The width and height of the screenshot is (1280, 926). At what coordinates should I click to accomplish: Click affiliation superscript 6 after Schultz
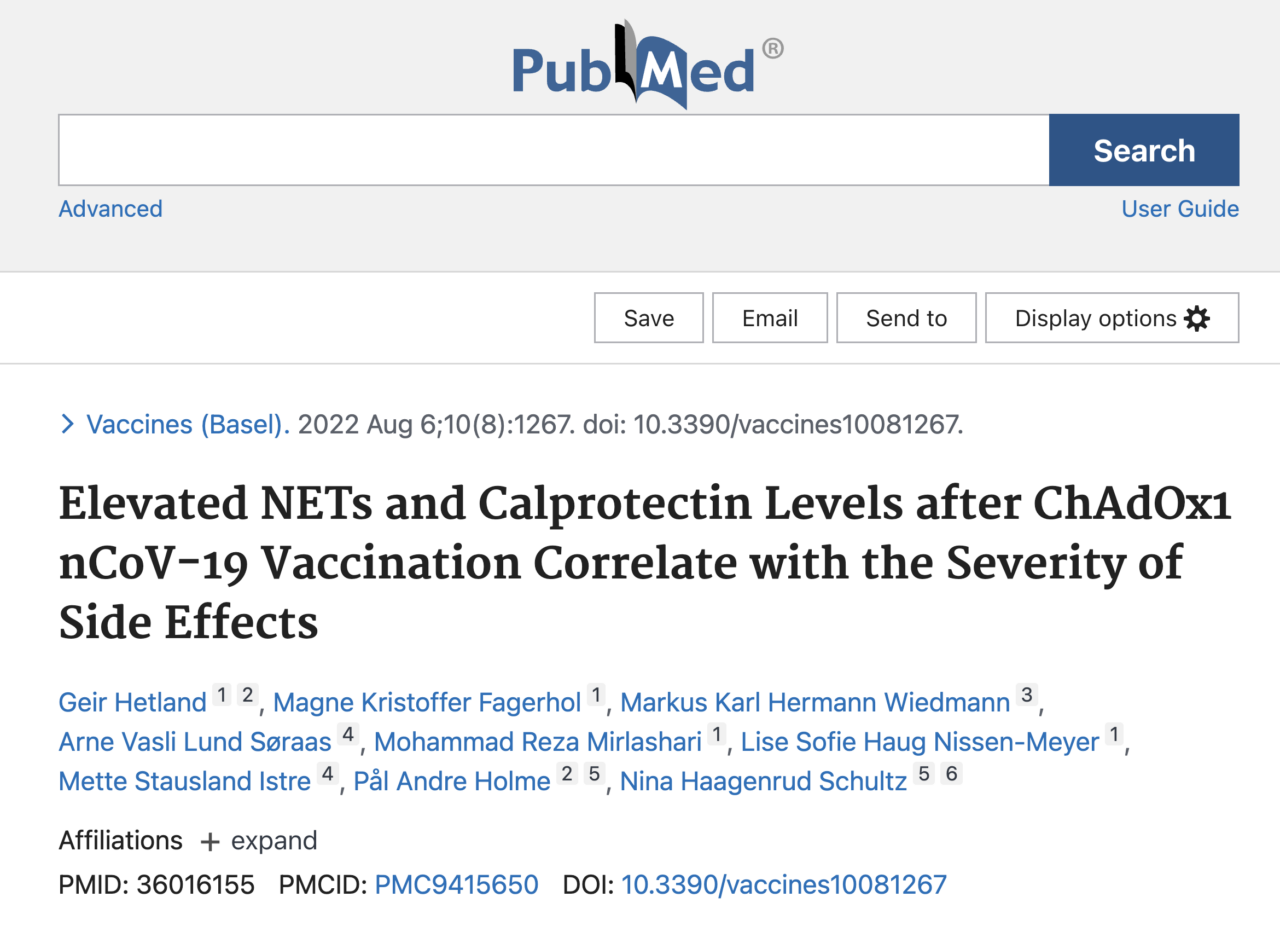(x=951, y=774)
